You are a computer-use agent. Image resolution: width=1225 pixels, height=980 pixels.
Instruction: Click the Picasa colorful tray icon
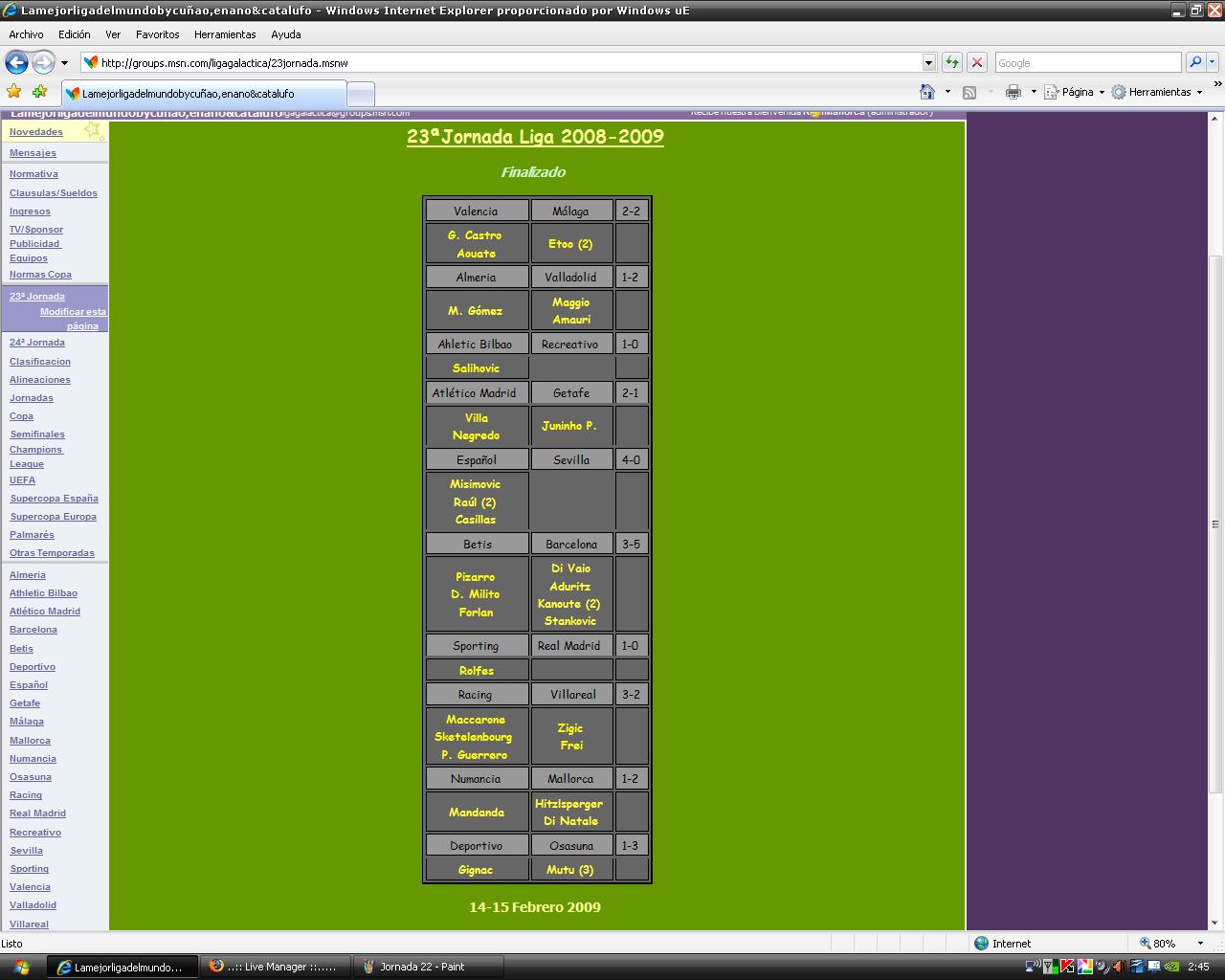click(1085, 967)
